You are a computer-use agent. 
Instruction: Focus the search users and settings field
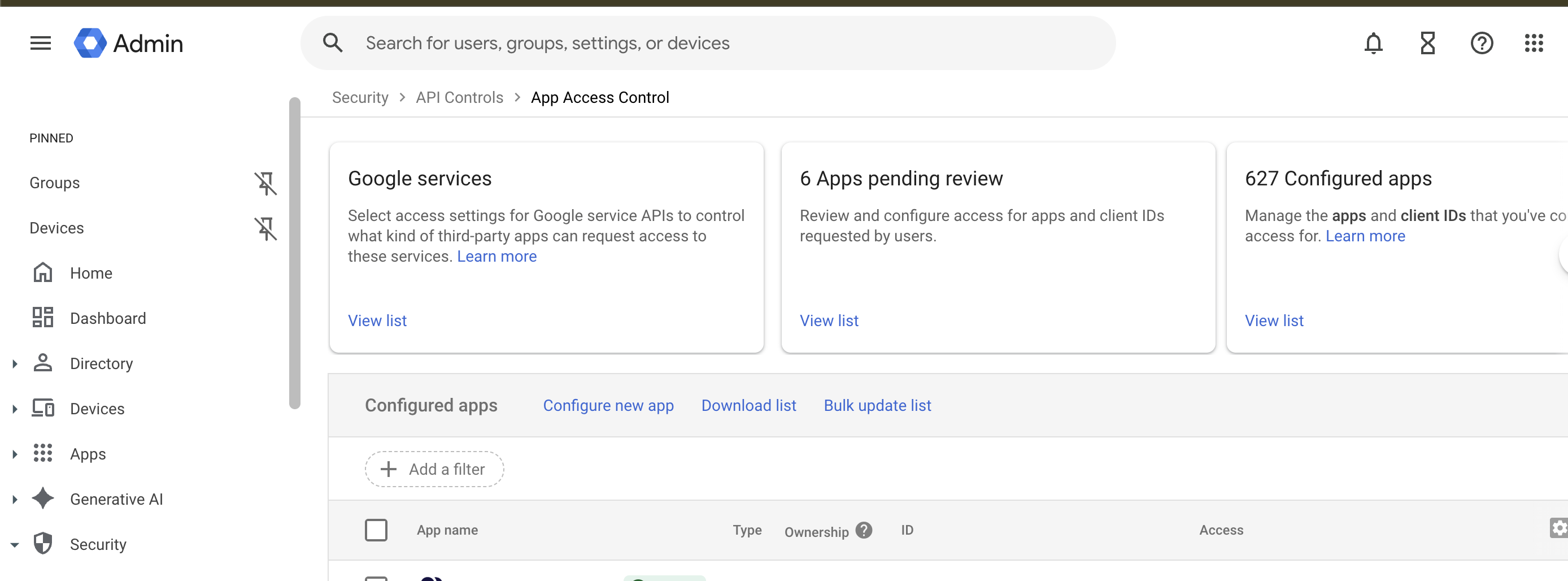pyautogui.click(x=708, y=42)
